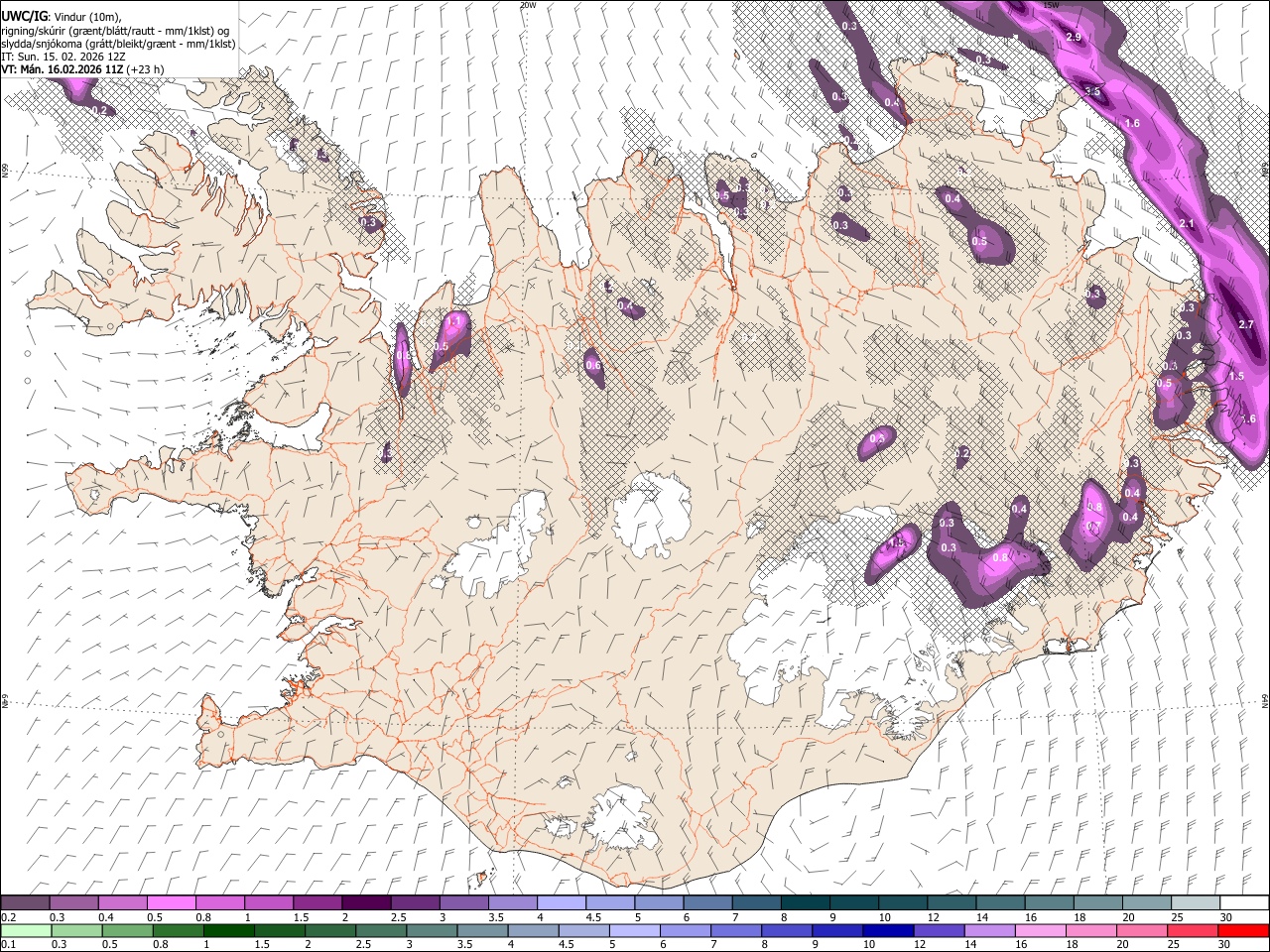Click the '0.2' value under the top legend row
Screen dimensions: 1270x952
pyautogui.click(x=7, y=917)
